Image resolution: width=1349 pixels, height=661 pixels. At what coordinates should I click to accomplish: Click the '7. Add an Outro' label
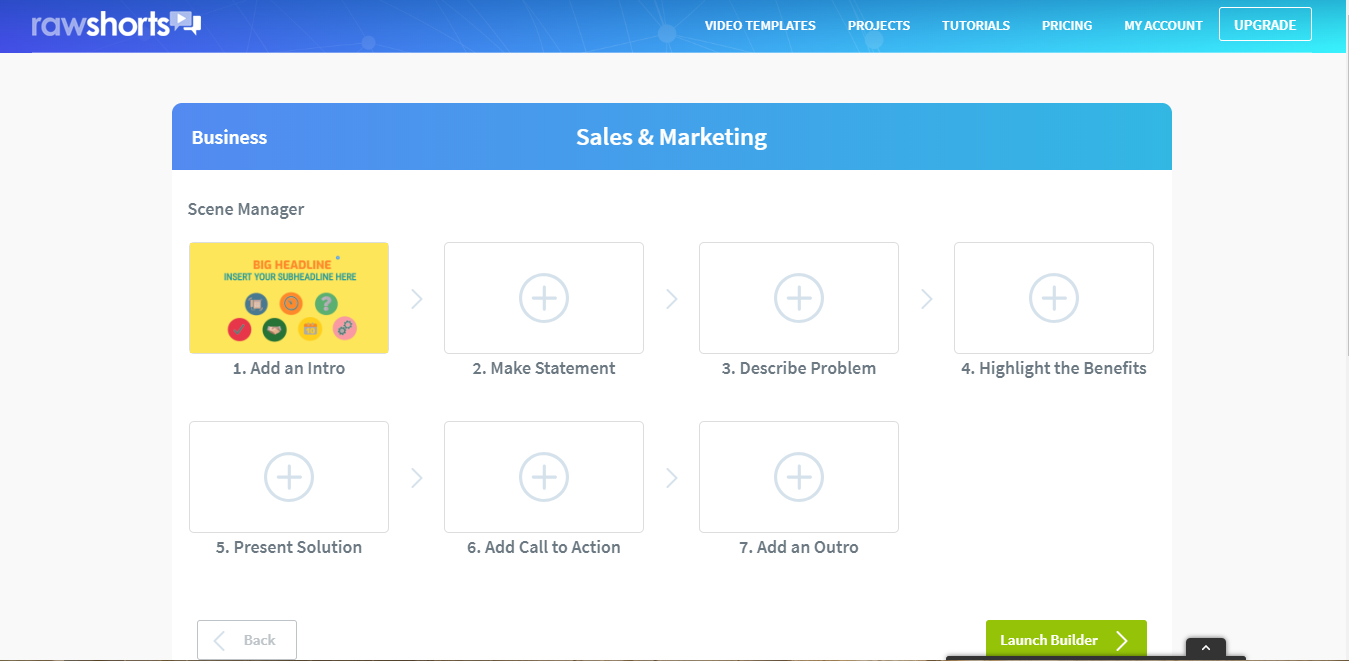click(x=799, y=547)
